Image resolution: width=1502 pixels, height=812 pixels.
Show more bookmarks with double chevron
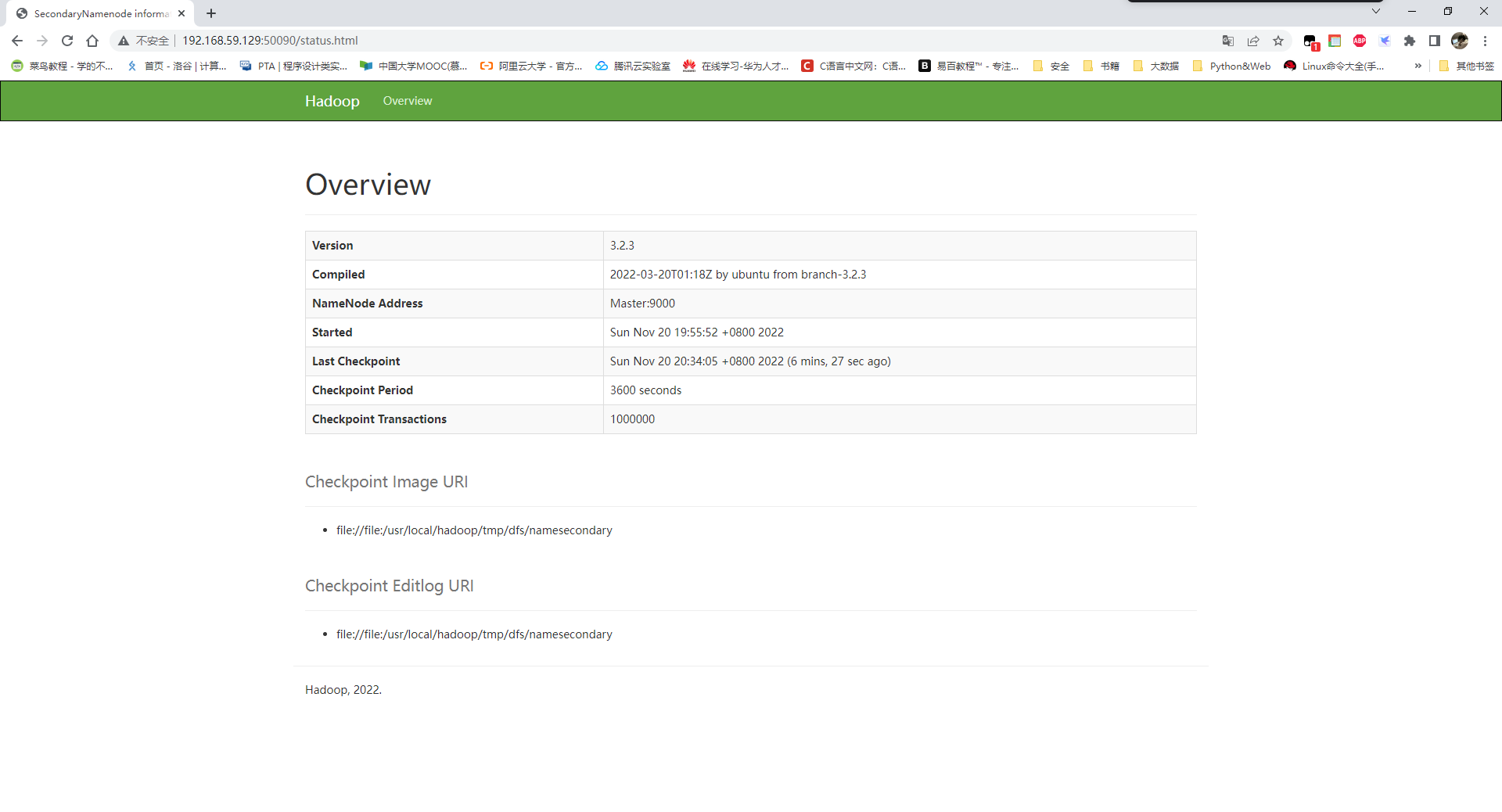[1418, 66]
